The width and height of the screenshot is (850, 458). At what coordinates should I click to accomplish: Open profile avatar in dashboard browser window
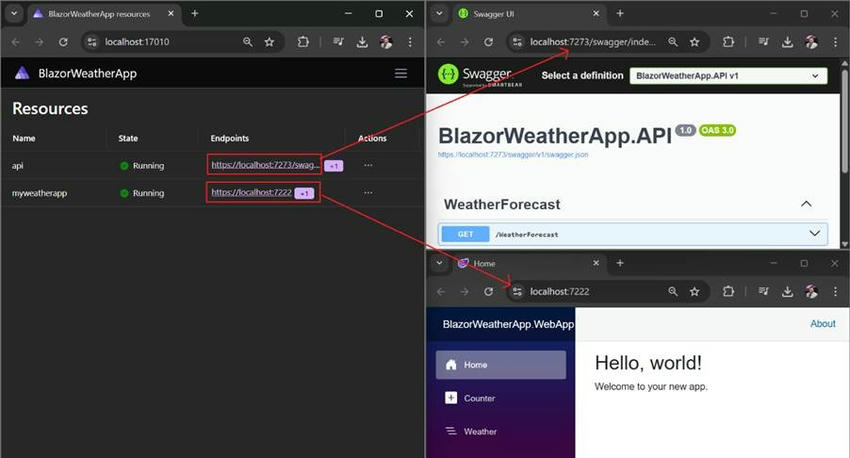click(386, 42)
